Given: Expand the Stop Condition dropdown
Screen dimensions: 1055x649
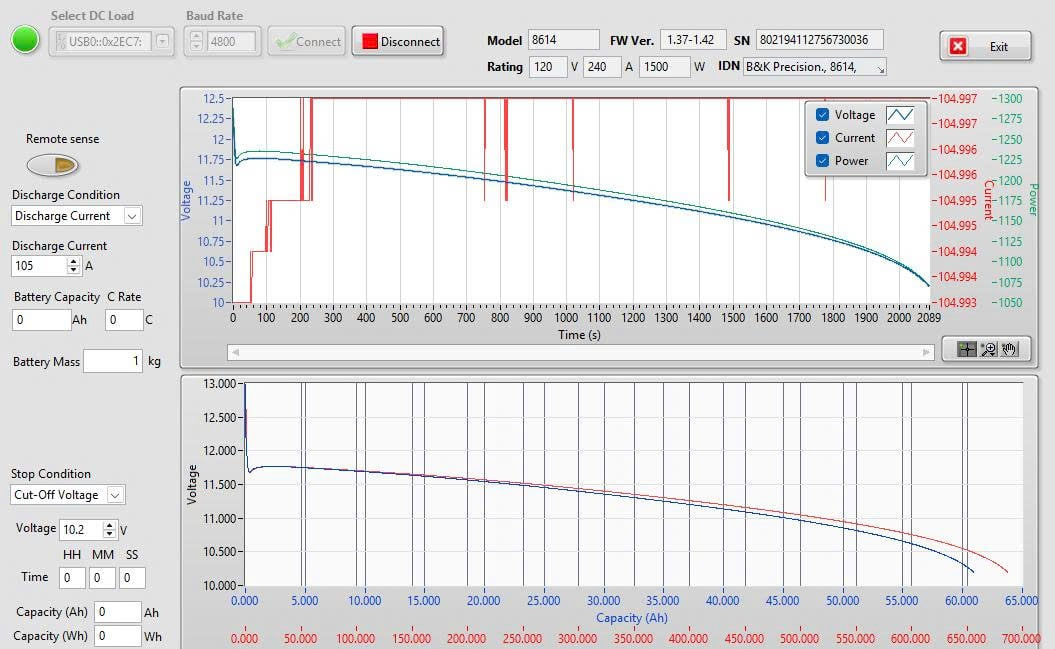Looking at the screenshot, I should coord(115,495).
